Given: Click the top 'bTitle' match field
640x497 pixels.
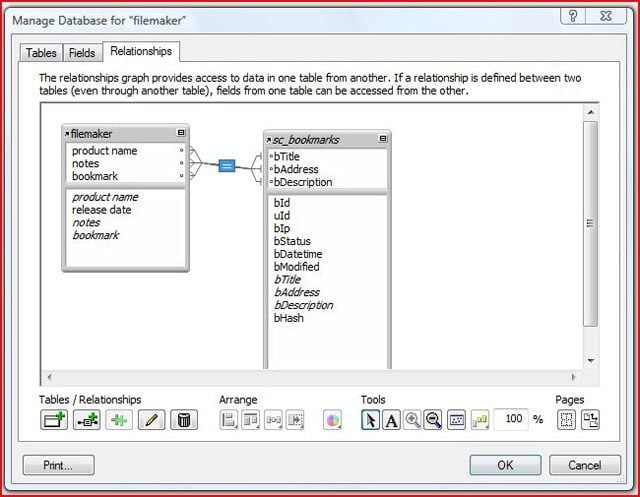Looking at the screenshot, I should (x=287, y=157).
